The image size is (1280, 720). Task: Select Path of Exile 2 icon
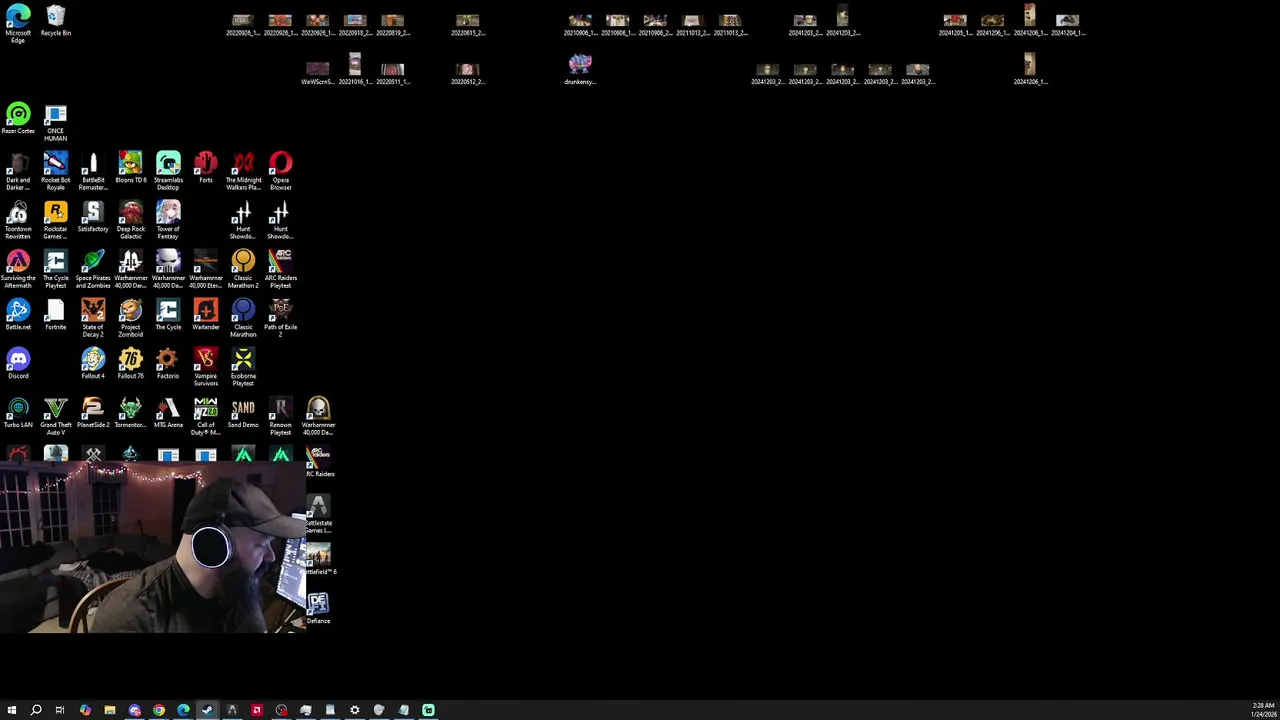(x=281, y=319)
